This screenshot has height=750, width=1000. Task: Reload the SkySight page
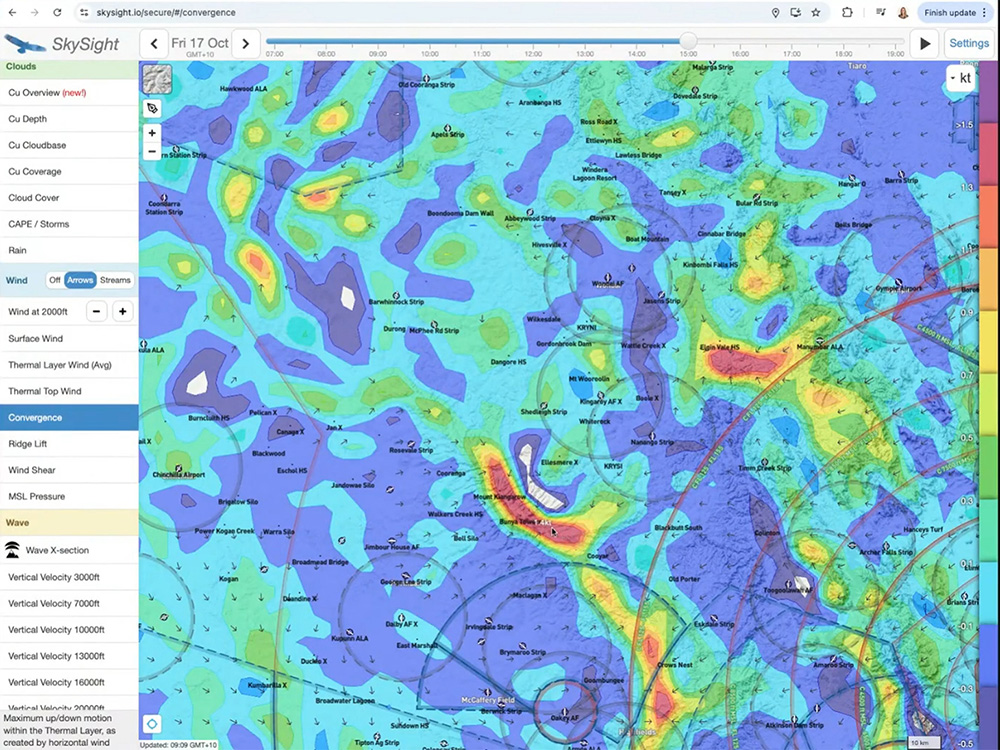tap(57, 13)
